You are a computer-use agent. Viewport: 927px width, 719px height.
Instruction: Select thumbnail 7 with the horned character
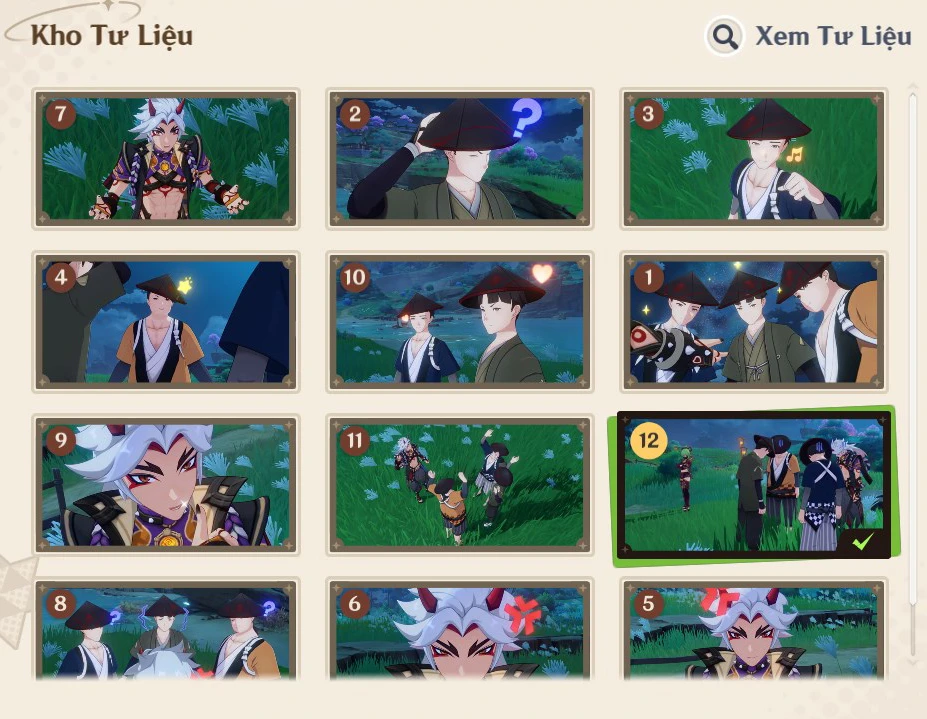coord(166,159)
